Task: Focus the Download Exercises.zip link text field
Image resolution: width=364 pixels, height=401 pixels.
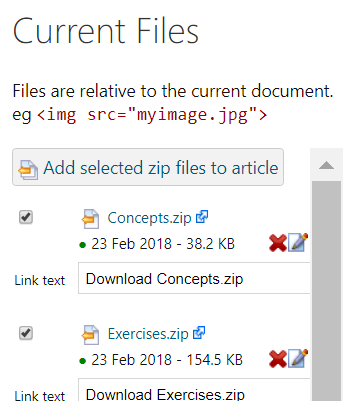Action: pyautogui.click(x=194, y=390)
